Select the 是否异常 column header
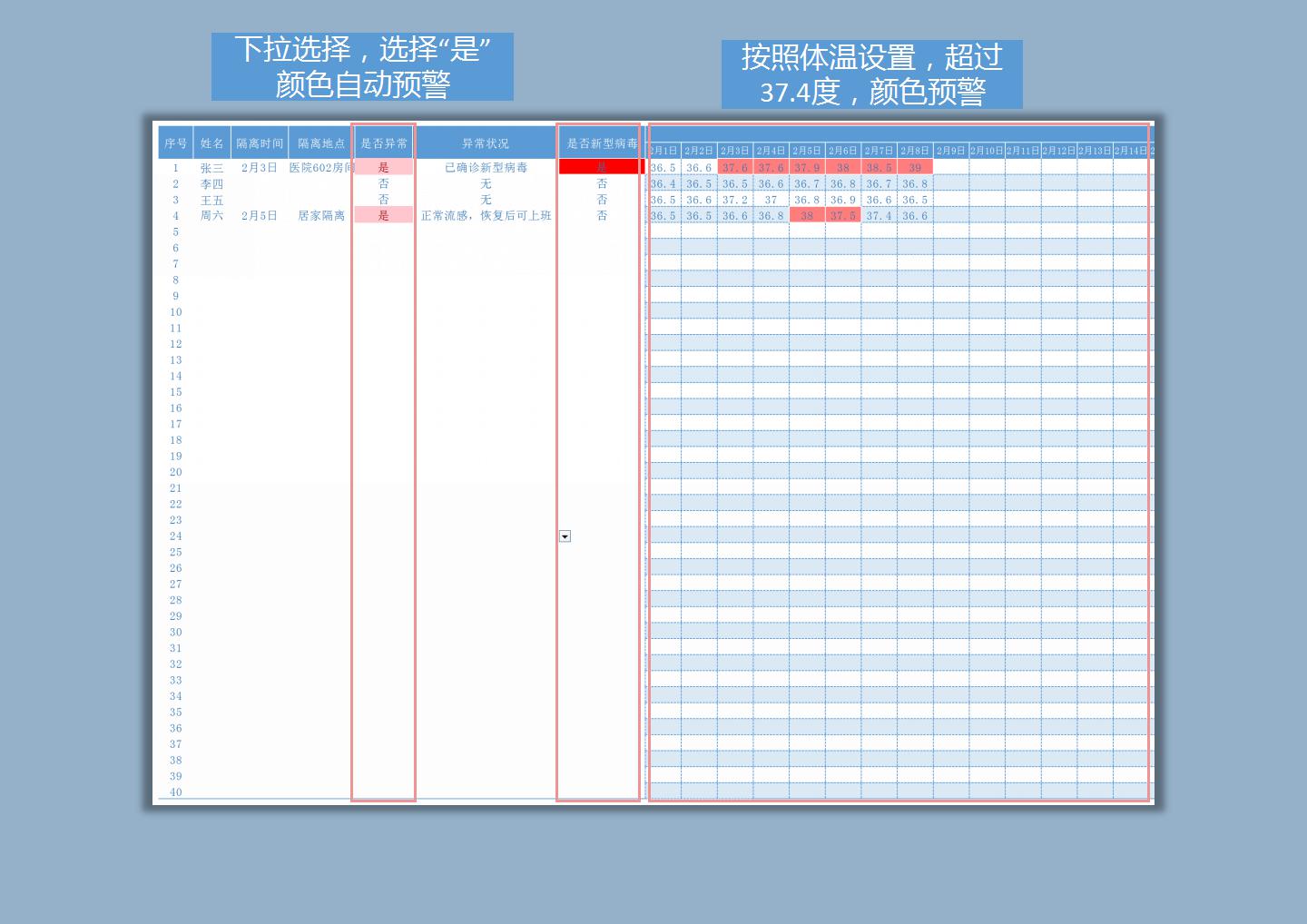The image size is (1307, 924). [x=384, y=143]
